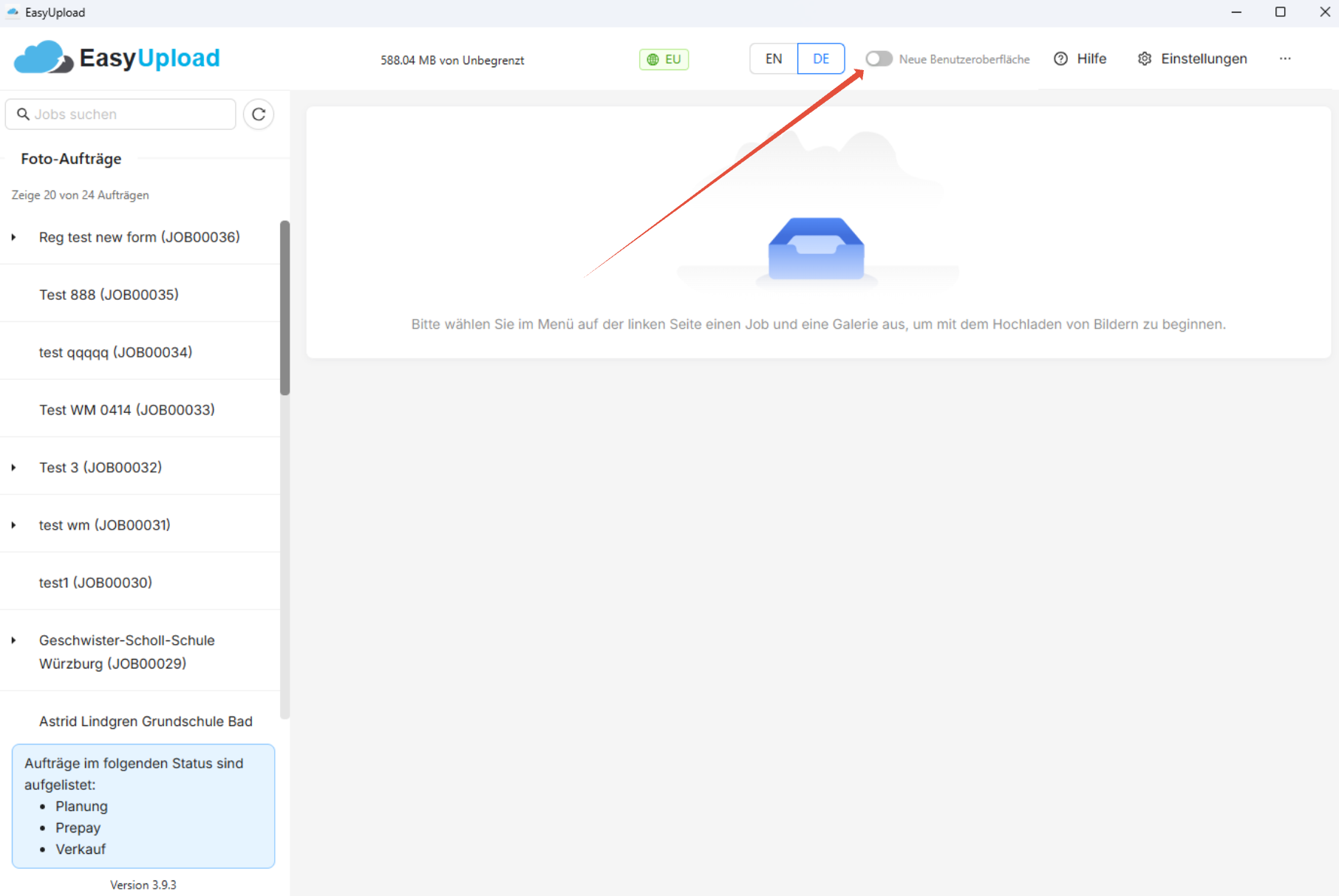The image size is (1339, 896).
Task: Open test wm (JOB00031) job entry
Action: 104,525
